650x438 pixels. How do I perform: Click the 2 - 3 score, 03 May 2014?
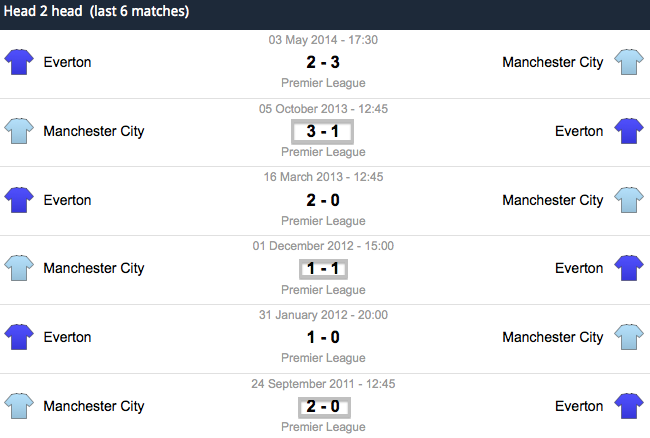(x=323, y=62)
